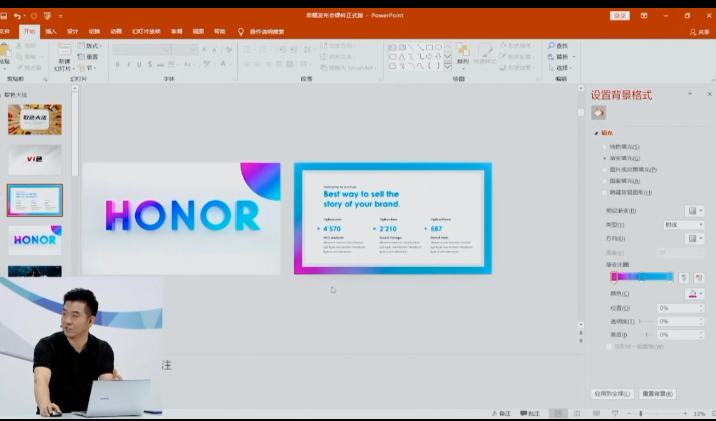This screenshot has width=716, height=421.
Task: Open gradient stop color (颜色) dropdown
Action: point(695,294)
